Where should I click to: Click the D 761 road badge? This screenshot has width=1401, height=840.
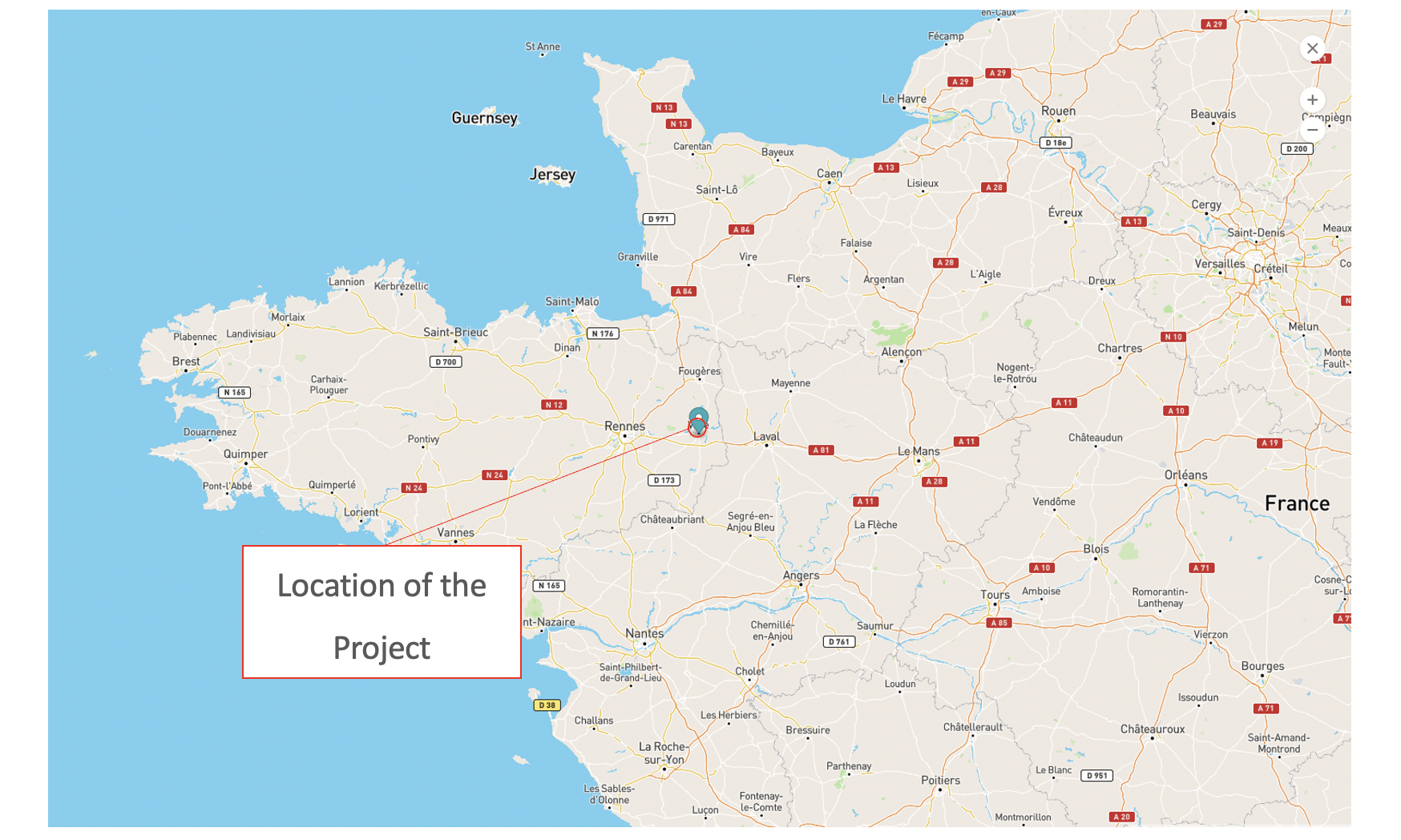coord(839,641)
